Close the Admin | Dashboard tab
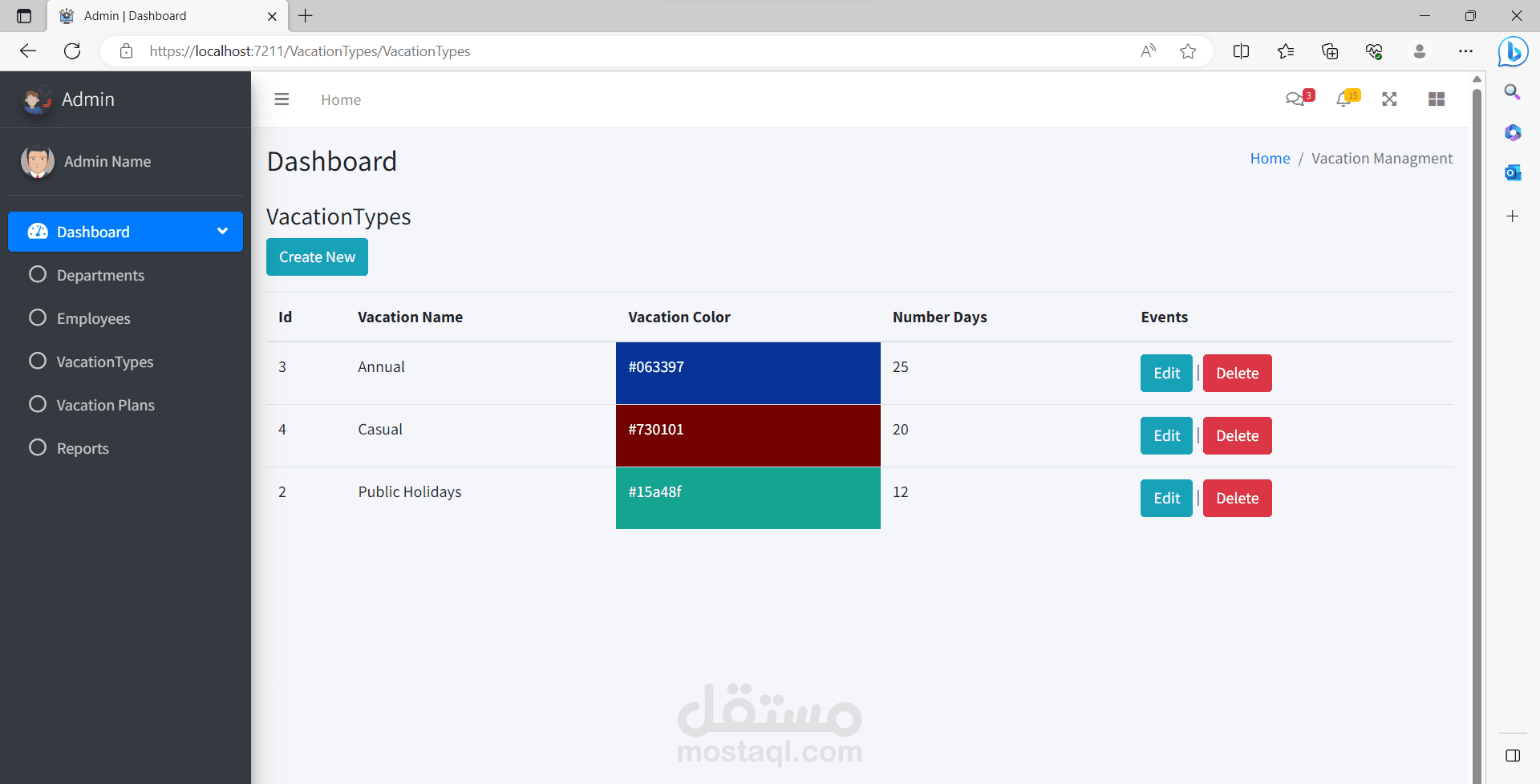This screenshot has width=1540, height=784. click(x=272, y=16)
